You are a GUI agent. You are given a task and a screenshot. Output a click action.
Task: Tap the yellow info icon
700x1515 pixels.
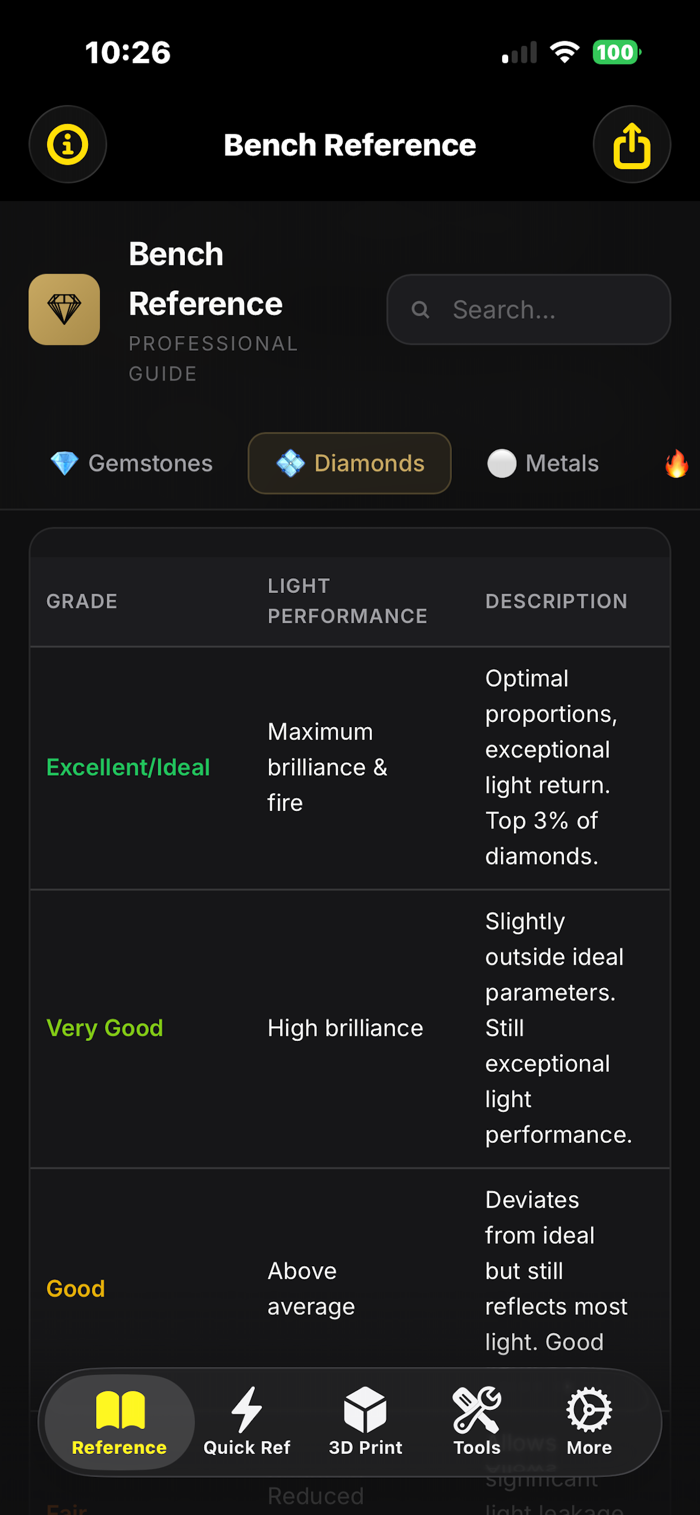(x=68, y=145)
